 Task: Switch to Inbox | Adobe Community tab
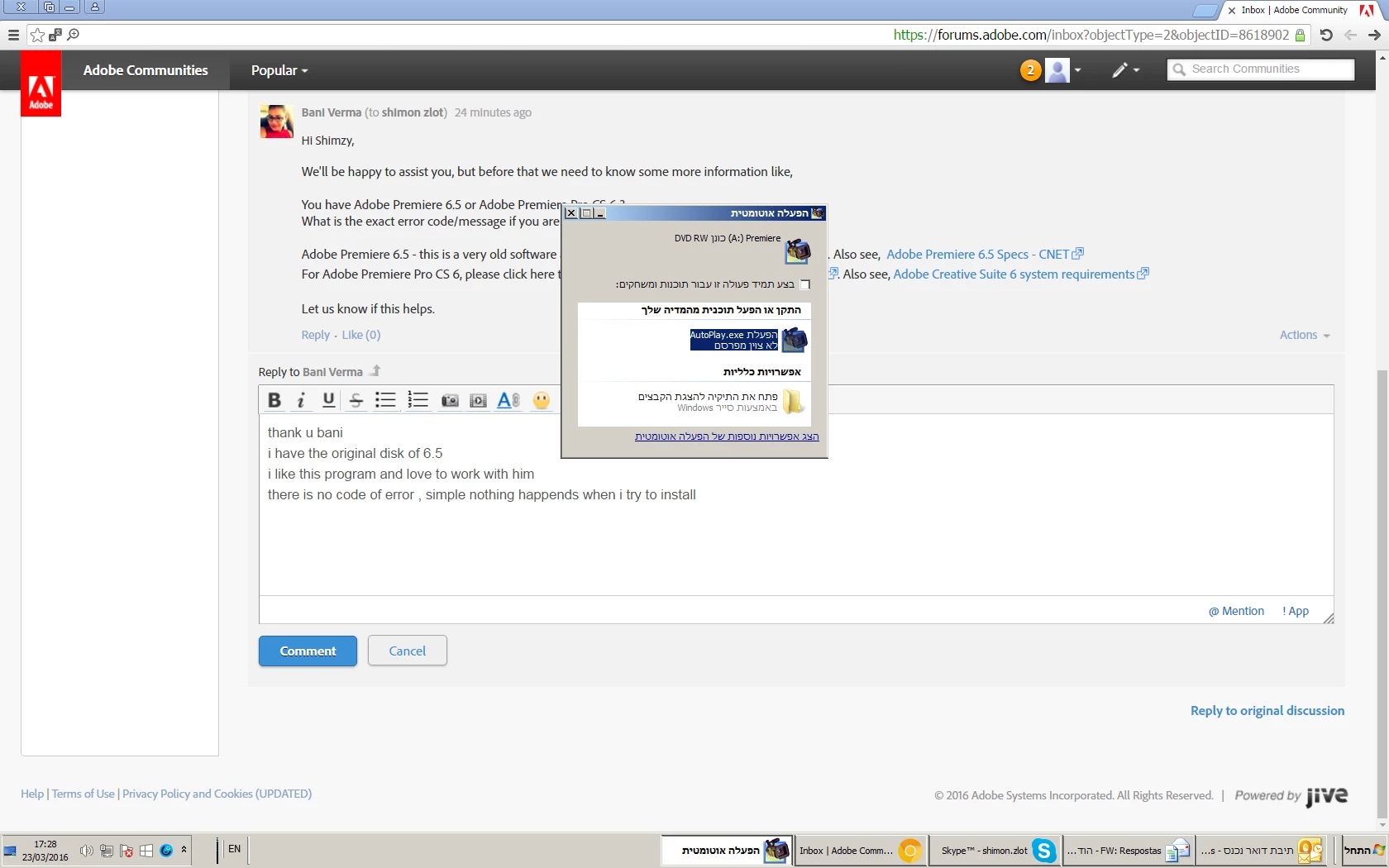point(1294,10)
